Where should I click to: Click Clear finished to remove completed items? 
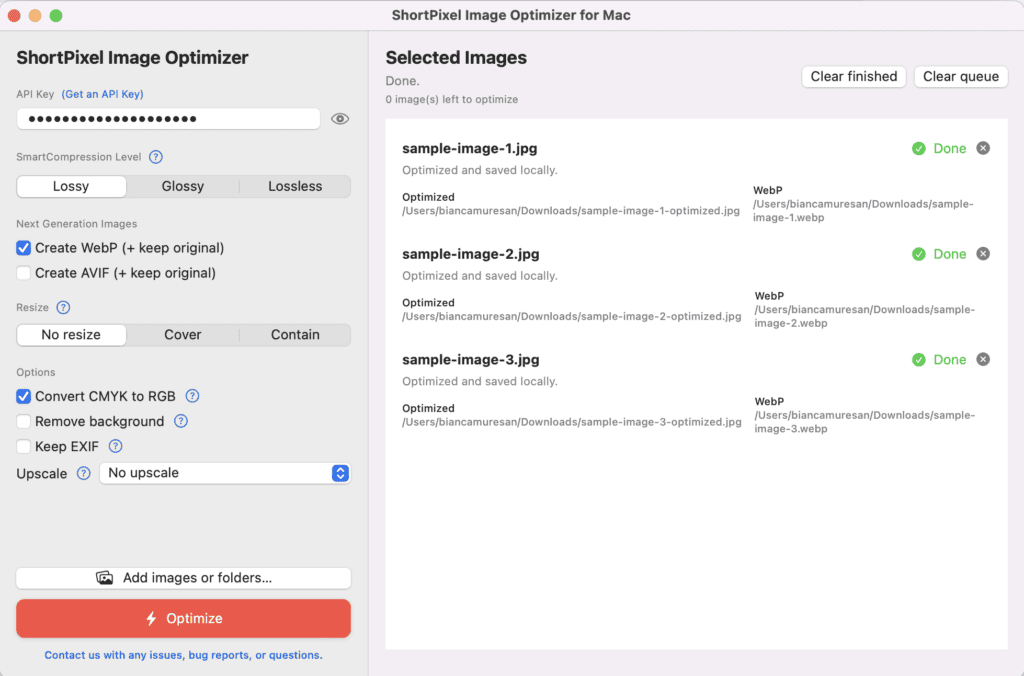(853, 76)
